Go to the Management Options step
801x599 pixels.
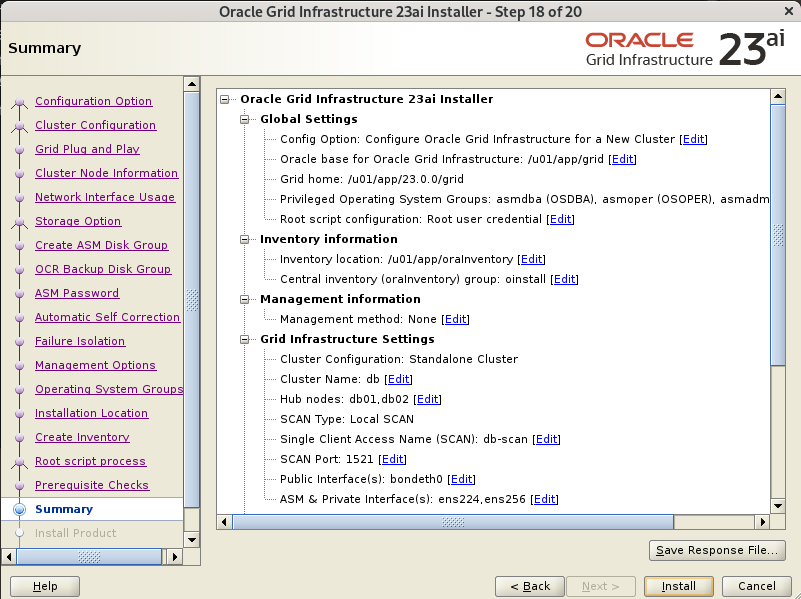click(x=96, y=365)
